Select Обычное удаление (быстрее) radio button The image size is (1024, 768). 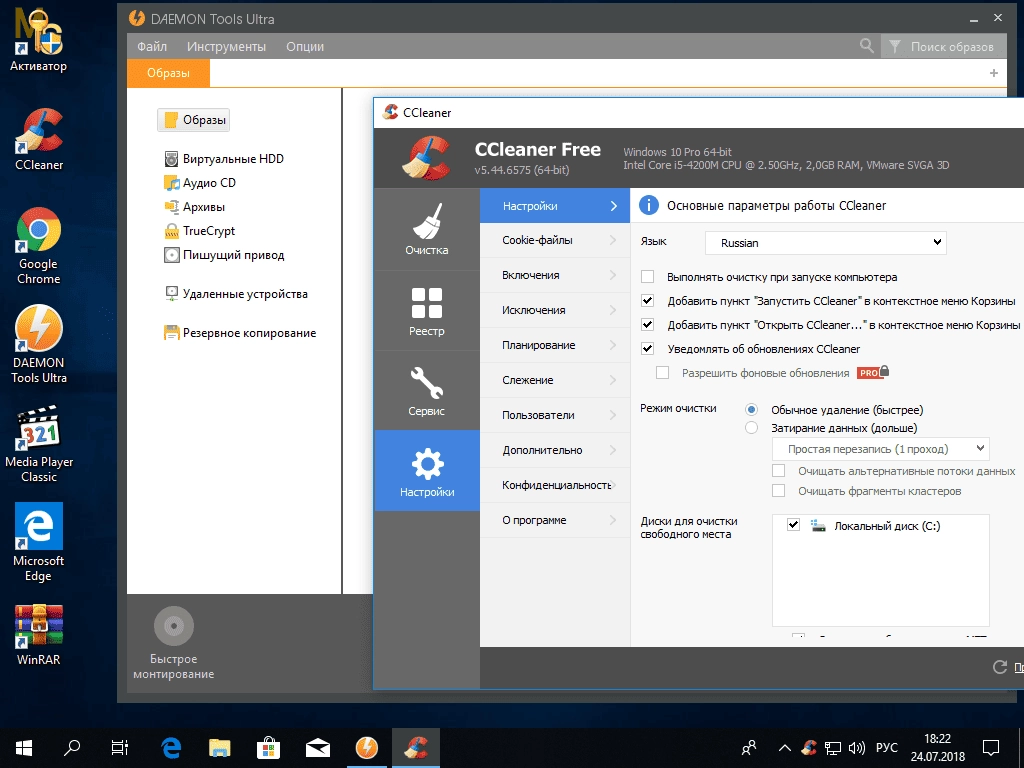point(752,410)
